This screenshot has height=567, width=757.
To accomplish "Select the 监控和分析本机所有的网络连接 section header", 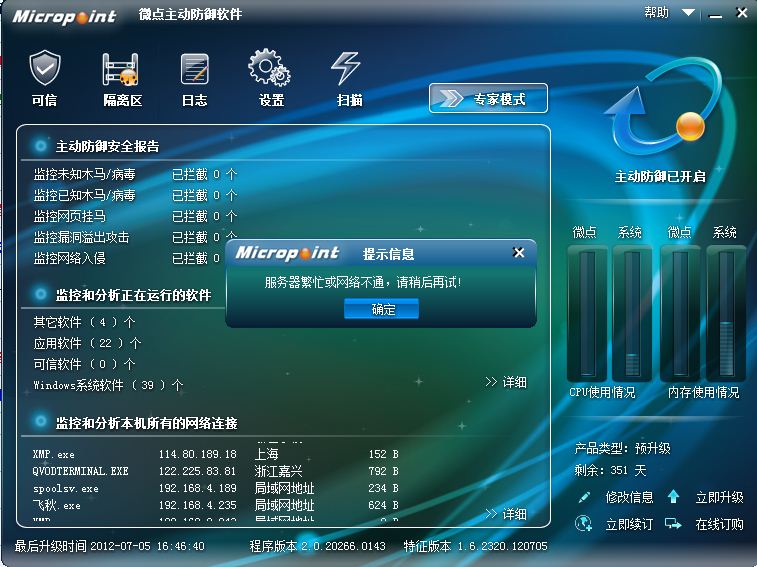I will coord(146,423).
